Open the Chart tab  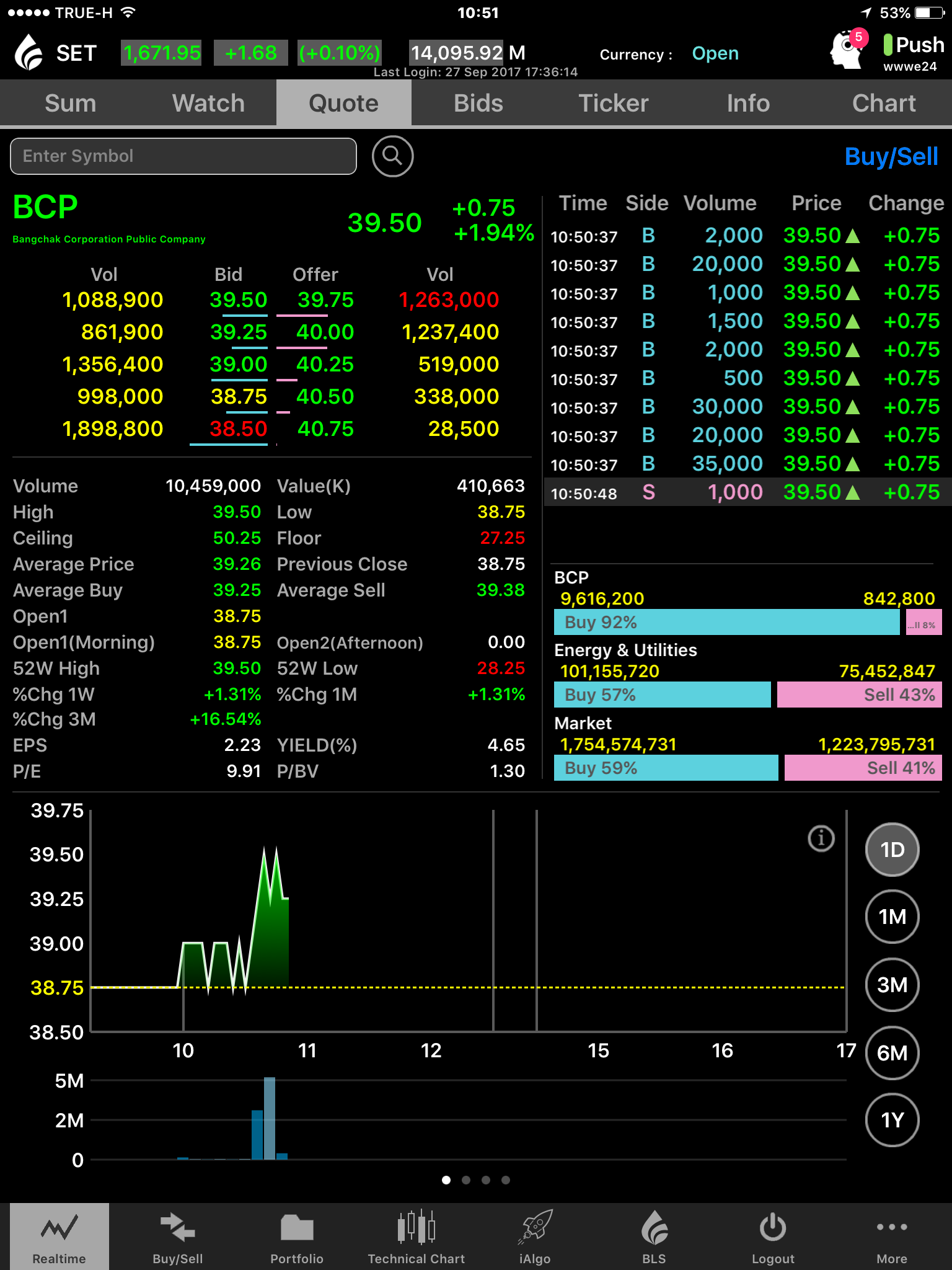coord(884,103)
